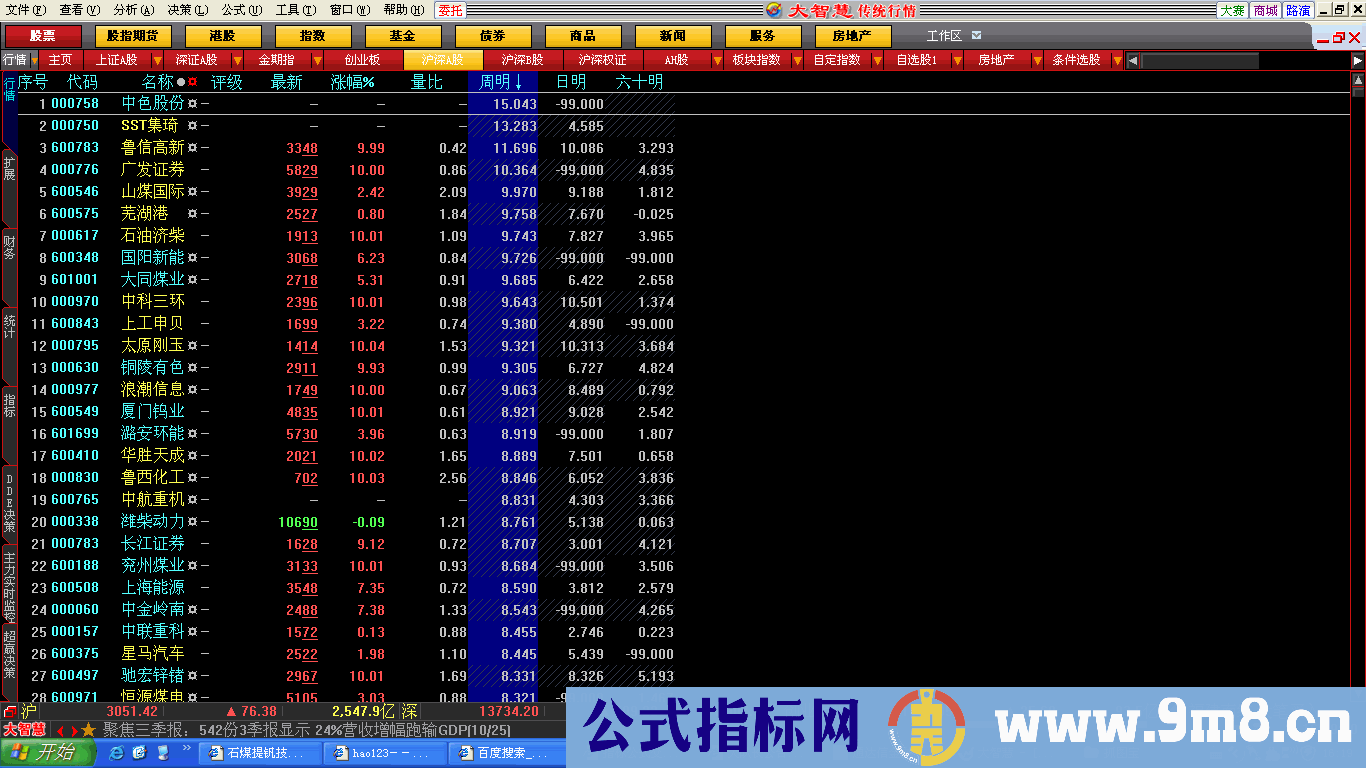Switch to the 创业板 tab
The image size is (1366, 768).
click(362, 60)
